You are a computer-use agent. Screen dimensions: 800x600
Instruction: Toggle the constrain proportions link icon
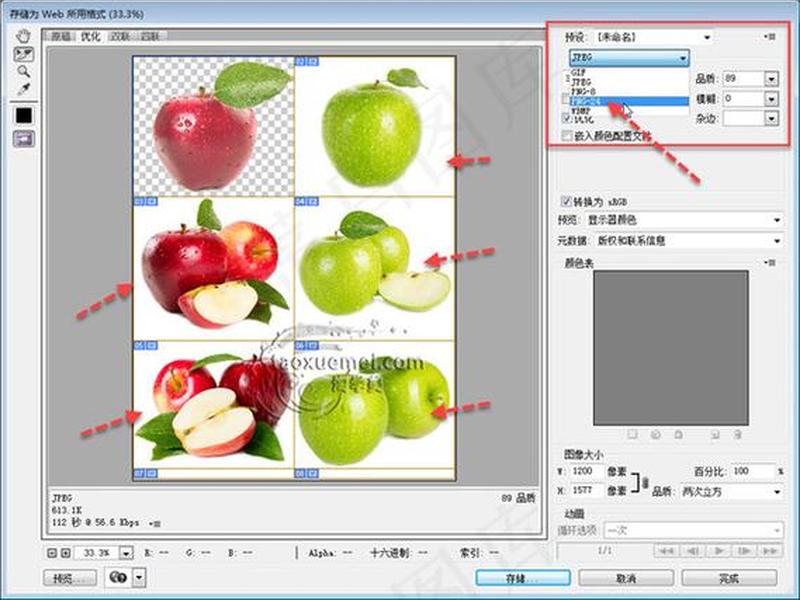645,482
